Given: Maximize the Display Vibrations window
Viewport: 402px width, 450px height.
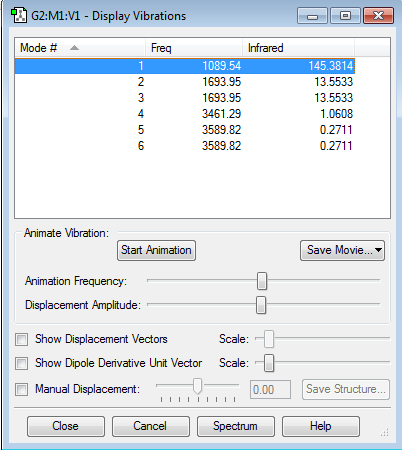Looking at the screenshot, I should coord(345,16).
